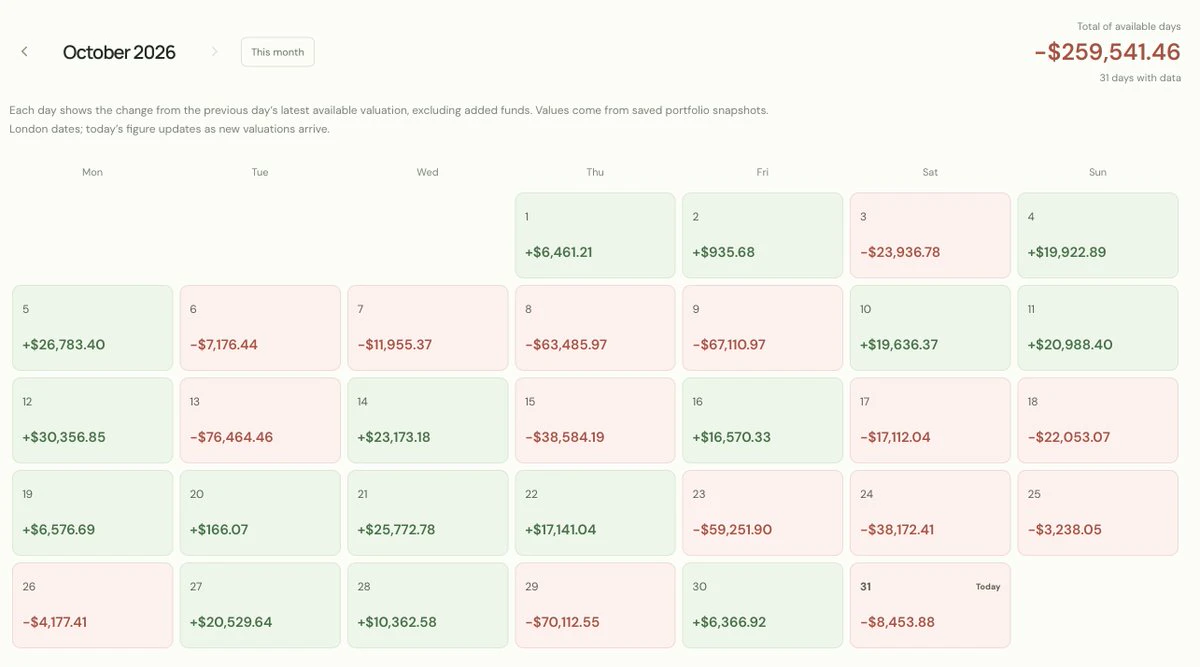Open day 11 showing +$20,988.40
Screen dimensions: 1200x667
tap(1098, 328)
